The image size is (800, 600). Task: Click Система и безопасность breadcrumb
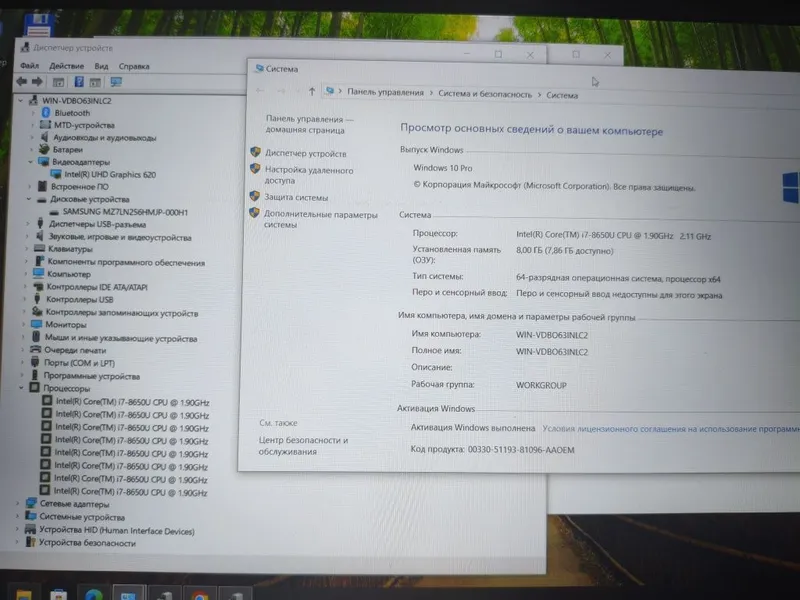[485, 94]
